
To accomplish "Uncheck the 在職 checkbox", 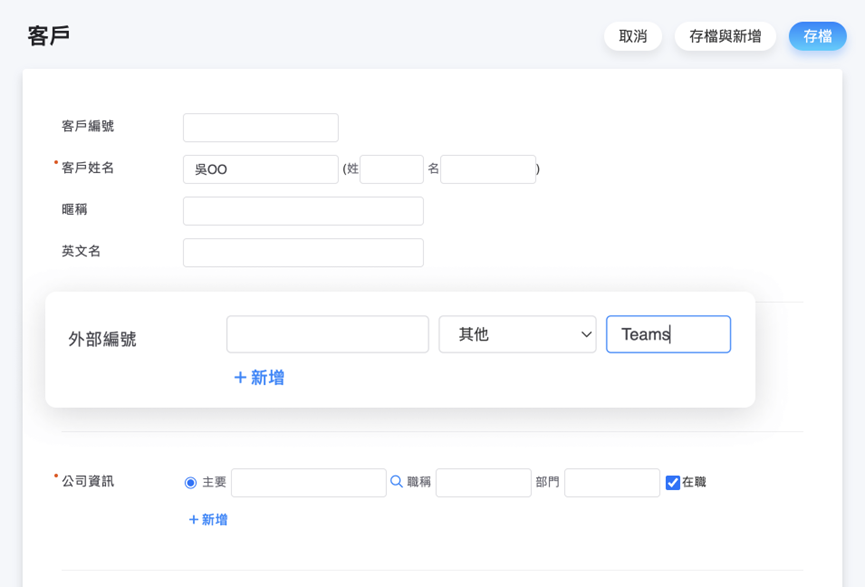I will click(x=673, y=483).
